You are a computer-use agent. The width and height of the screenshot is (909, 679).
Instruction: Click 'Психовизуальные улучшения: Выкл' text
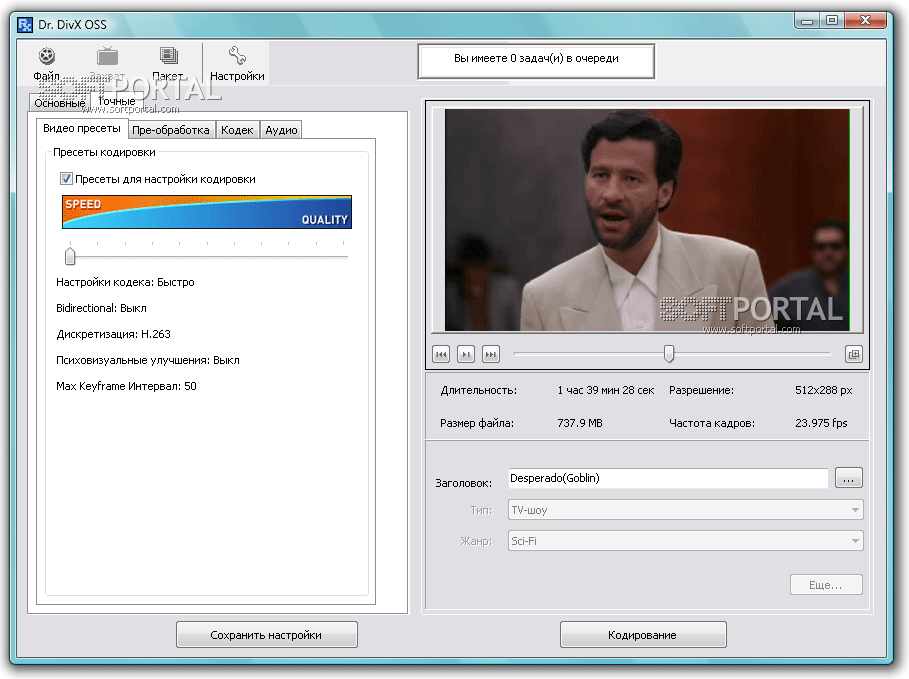click(x=148, y=360)
